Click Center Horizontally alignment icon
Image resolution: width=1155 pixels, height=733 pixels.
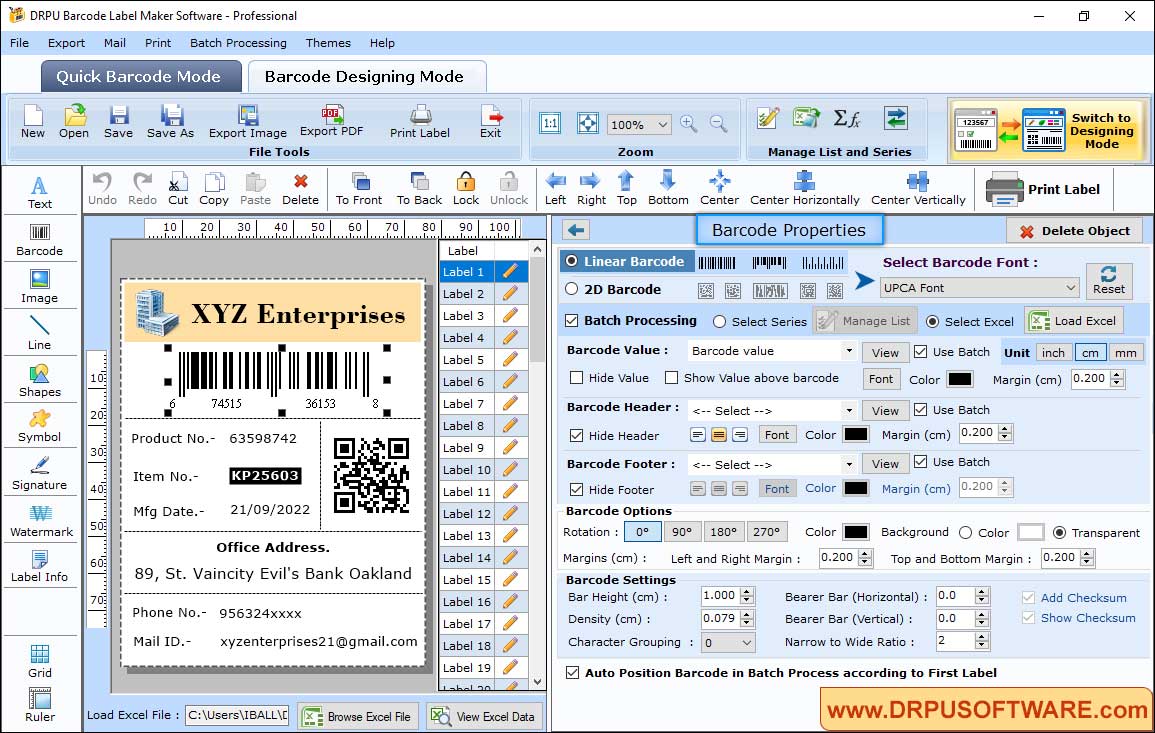point(804,189)
